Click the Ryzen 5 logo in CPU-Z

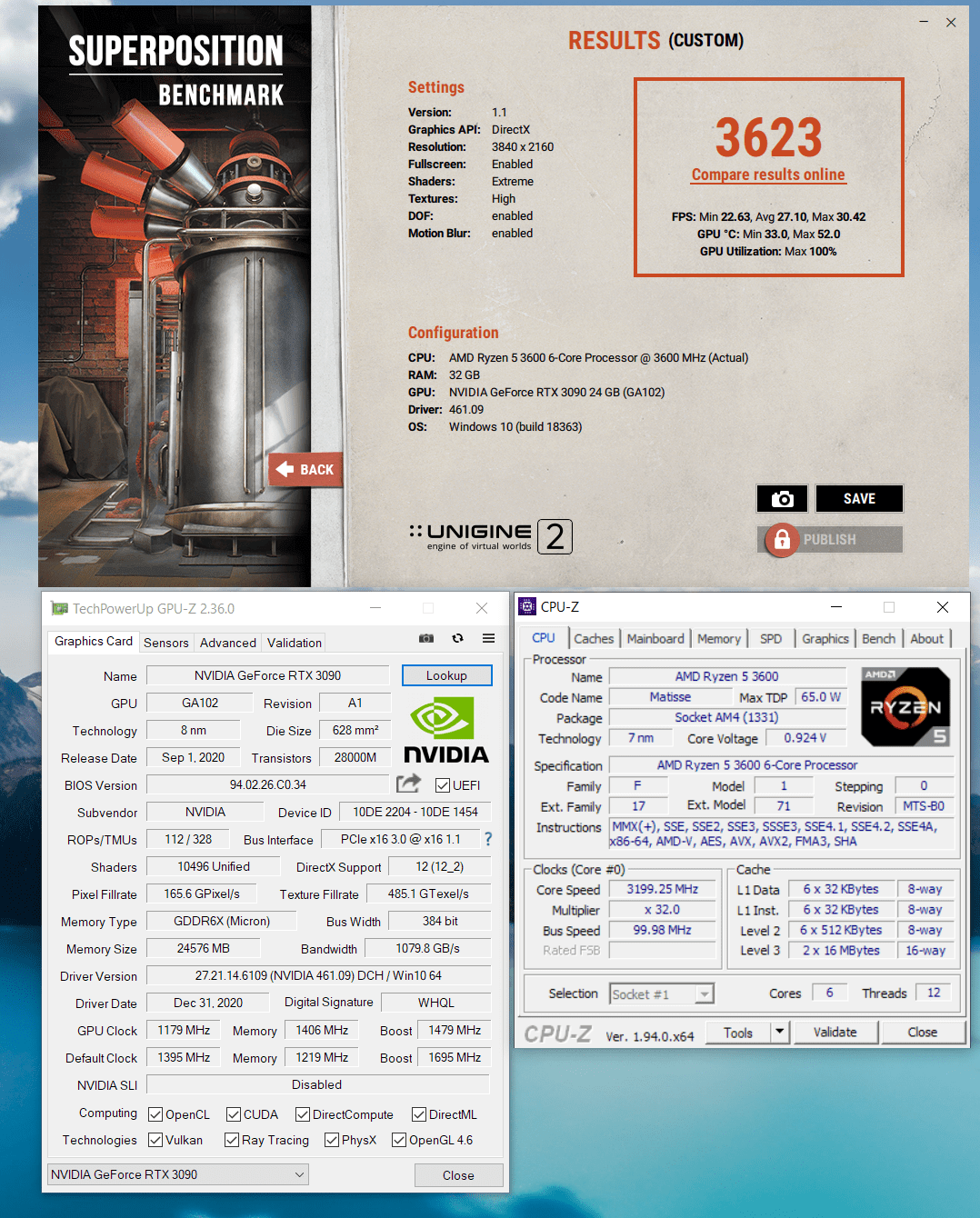pyautogui.click(x=905, y=707)
